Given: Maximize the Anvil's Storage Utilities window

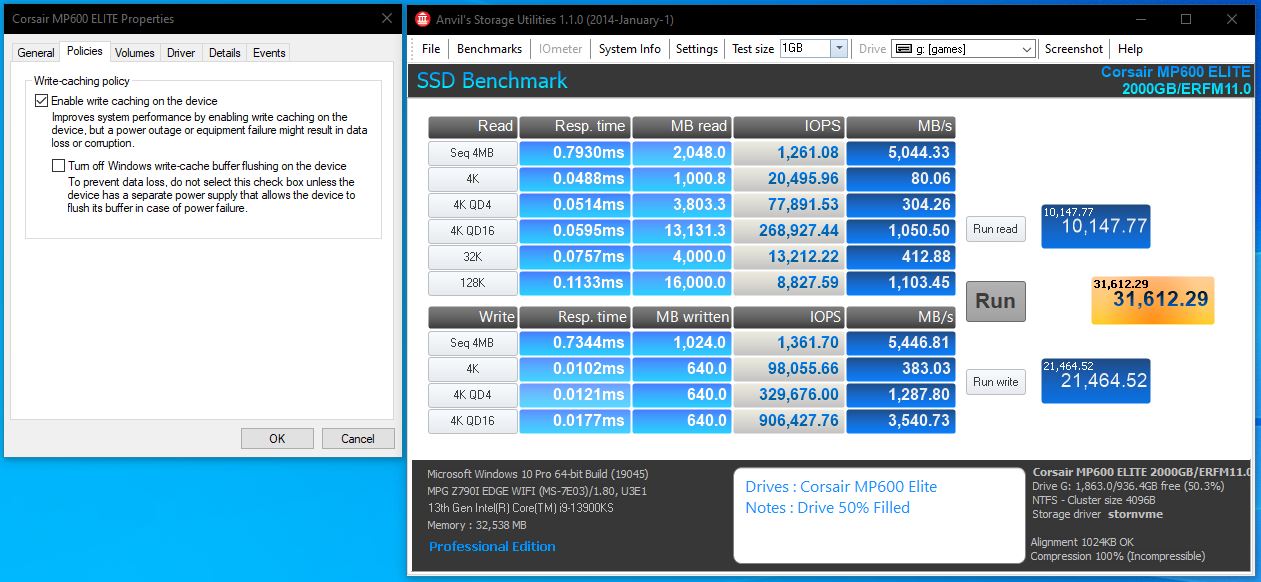Looking at the screenshot, I should coord(1186,19).
